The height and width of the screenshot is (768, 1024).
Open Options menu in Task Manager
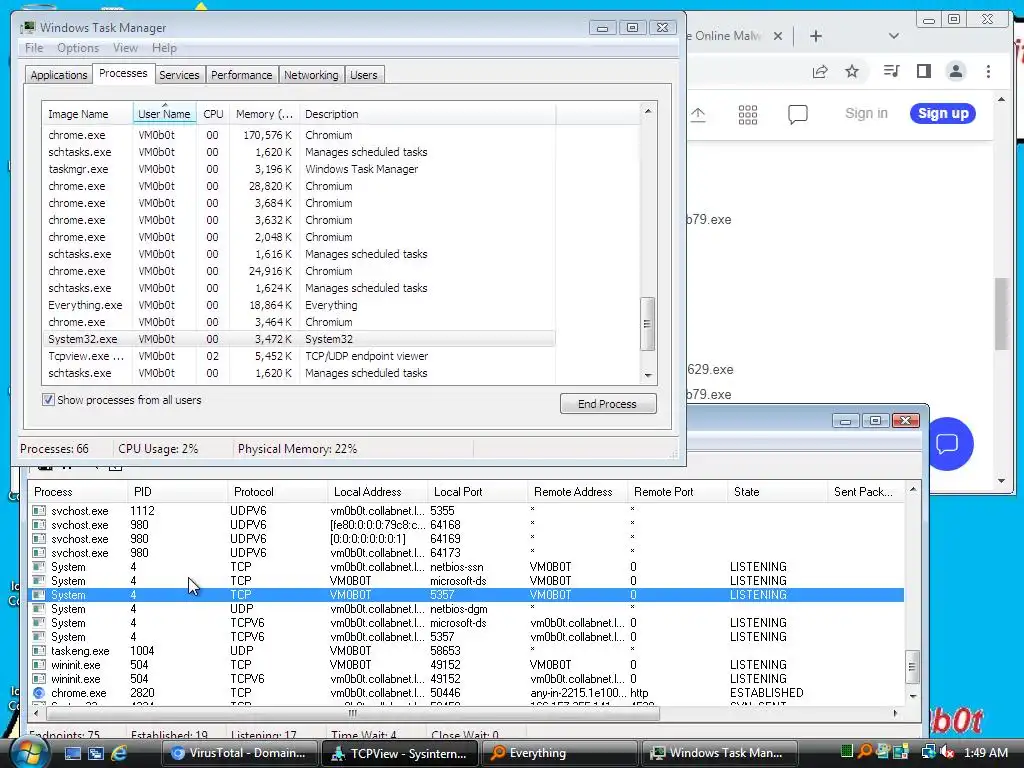(78, 48)
